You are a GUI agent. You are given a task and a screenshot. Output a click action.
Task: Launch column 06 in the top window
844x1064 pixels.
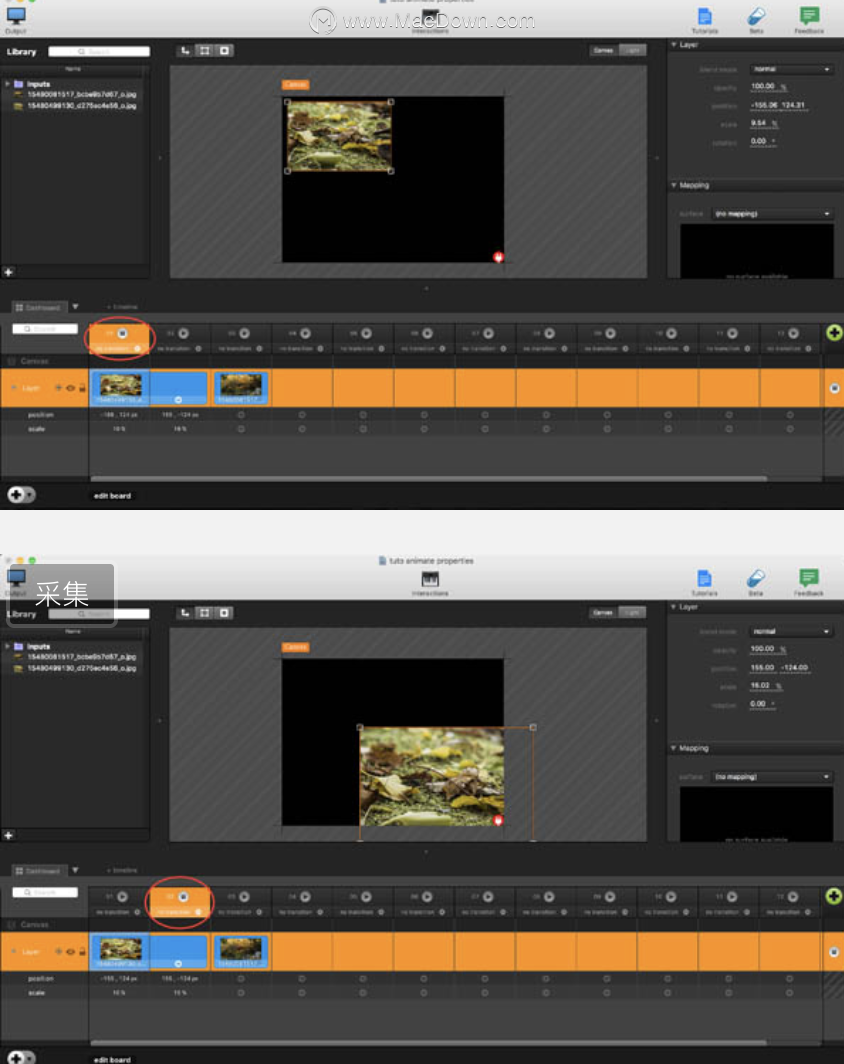point(427,333)
